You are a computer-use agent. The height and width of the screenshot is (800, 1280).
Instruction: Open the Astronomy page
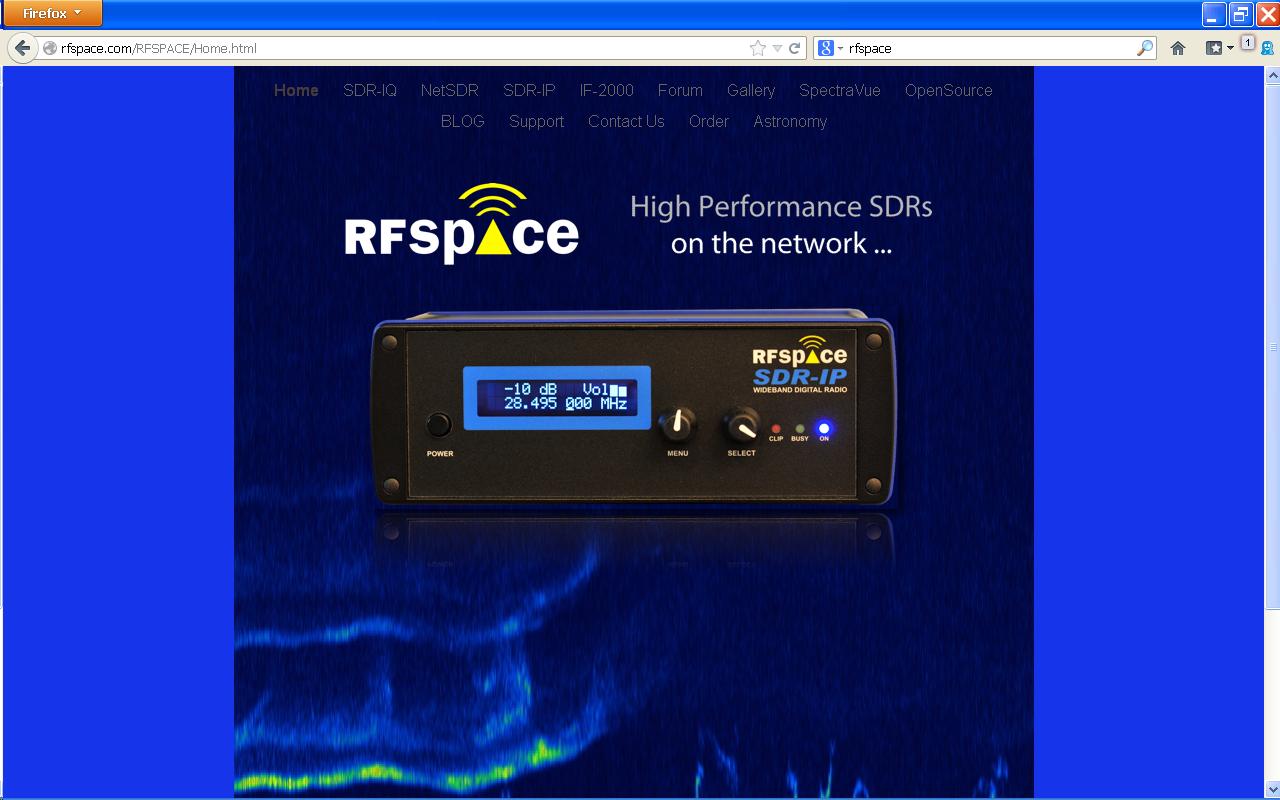(x=790, y=121)
